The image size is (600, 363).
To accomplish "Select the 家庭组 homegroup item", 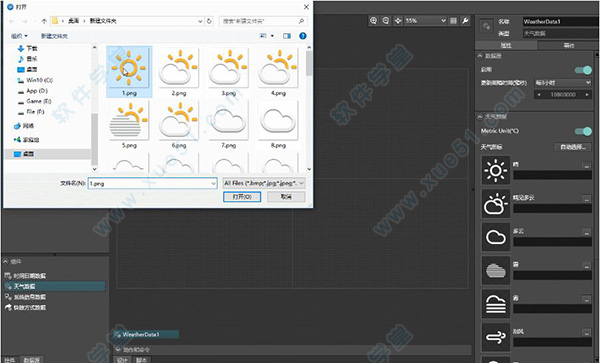I will [x=26, y=140].
